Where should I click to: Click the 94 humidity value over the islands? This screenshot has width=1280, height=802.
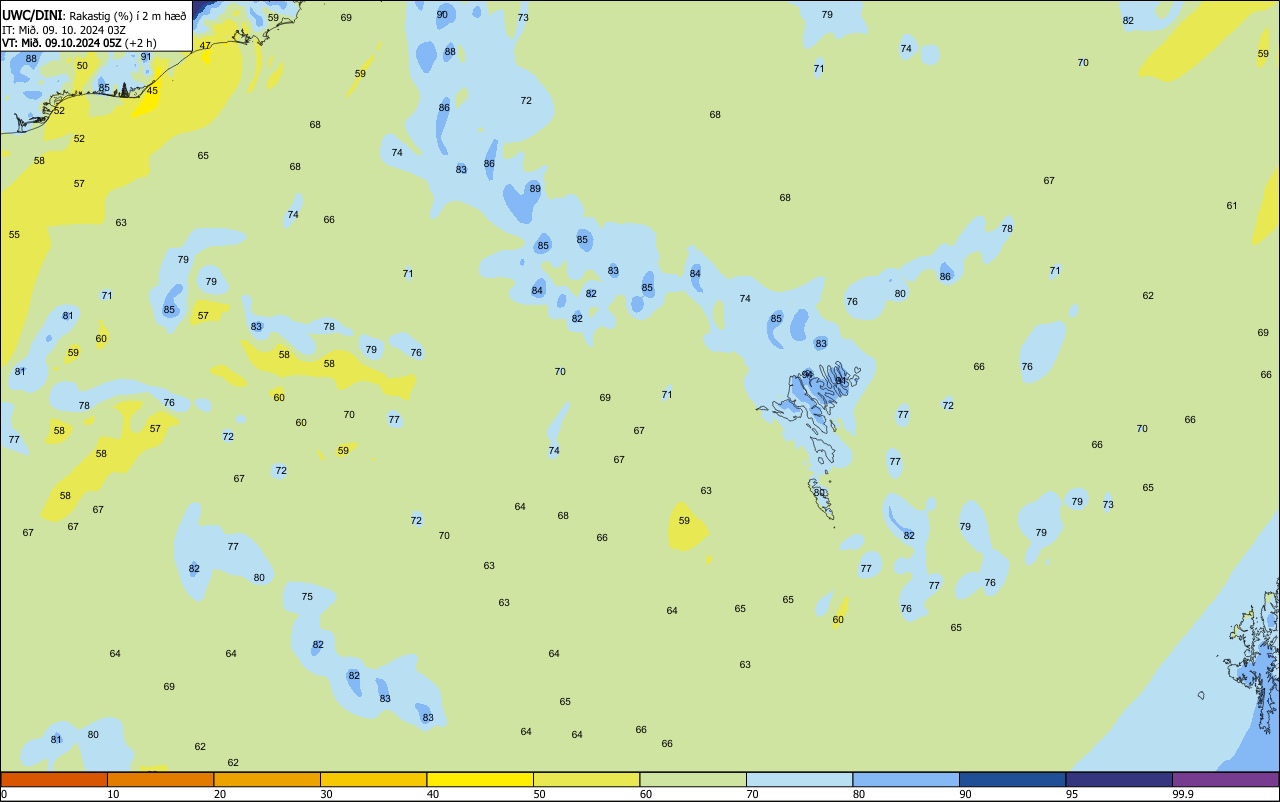807,375
